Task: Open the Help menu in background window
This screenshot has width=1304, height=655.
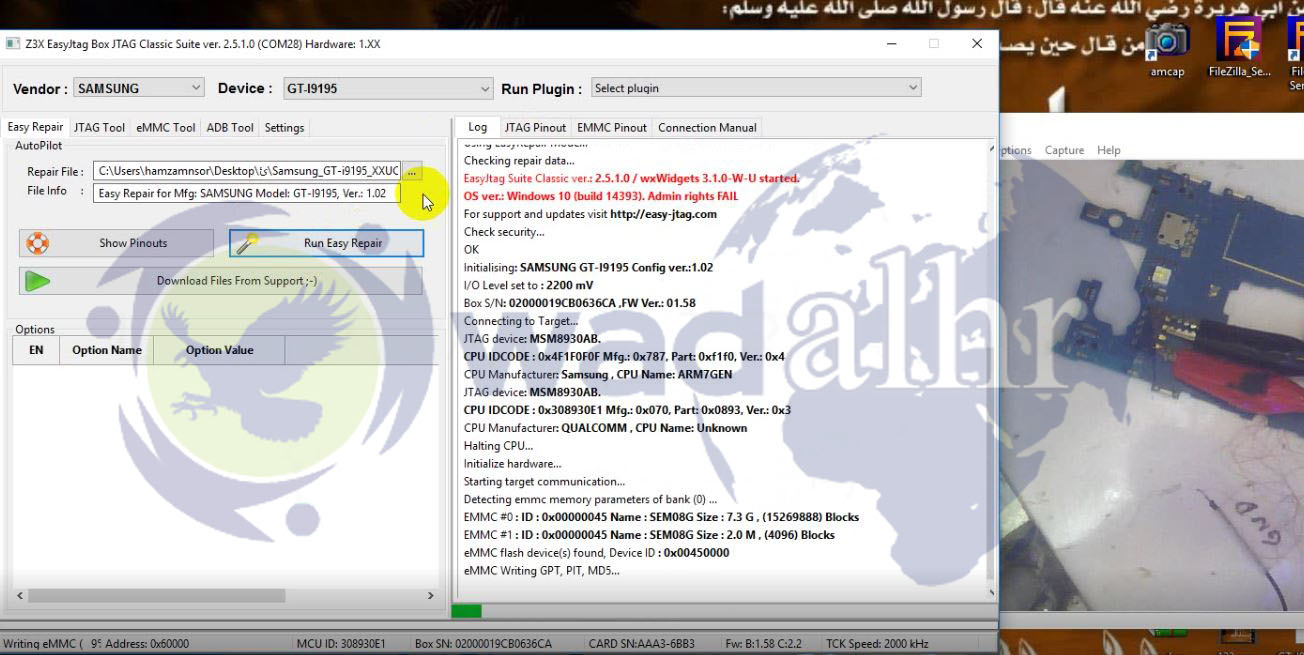Action: click(x=1108, y=150)
